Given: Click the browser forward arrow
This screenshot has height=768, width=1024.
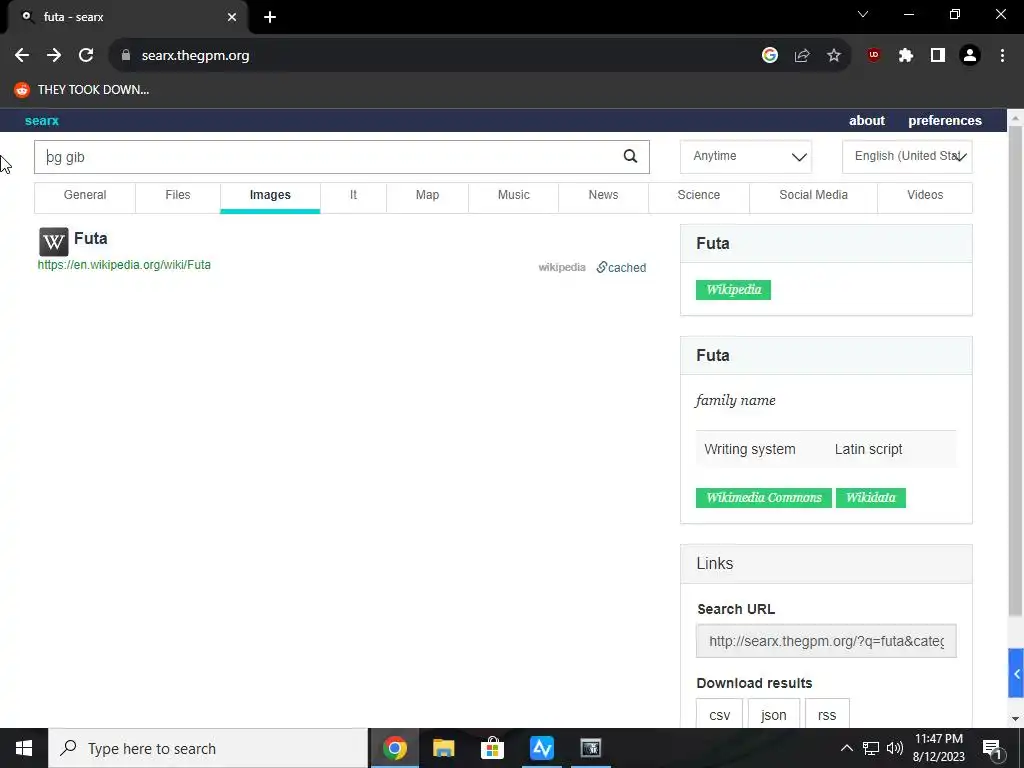Looking at the screenshot, I should coord(54,56).
